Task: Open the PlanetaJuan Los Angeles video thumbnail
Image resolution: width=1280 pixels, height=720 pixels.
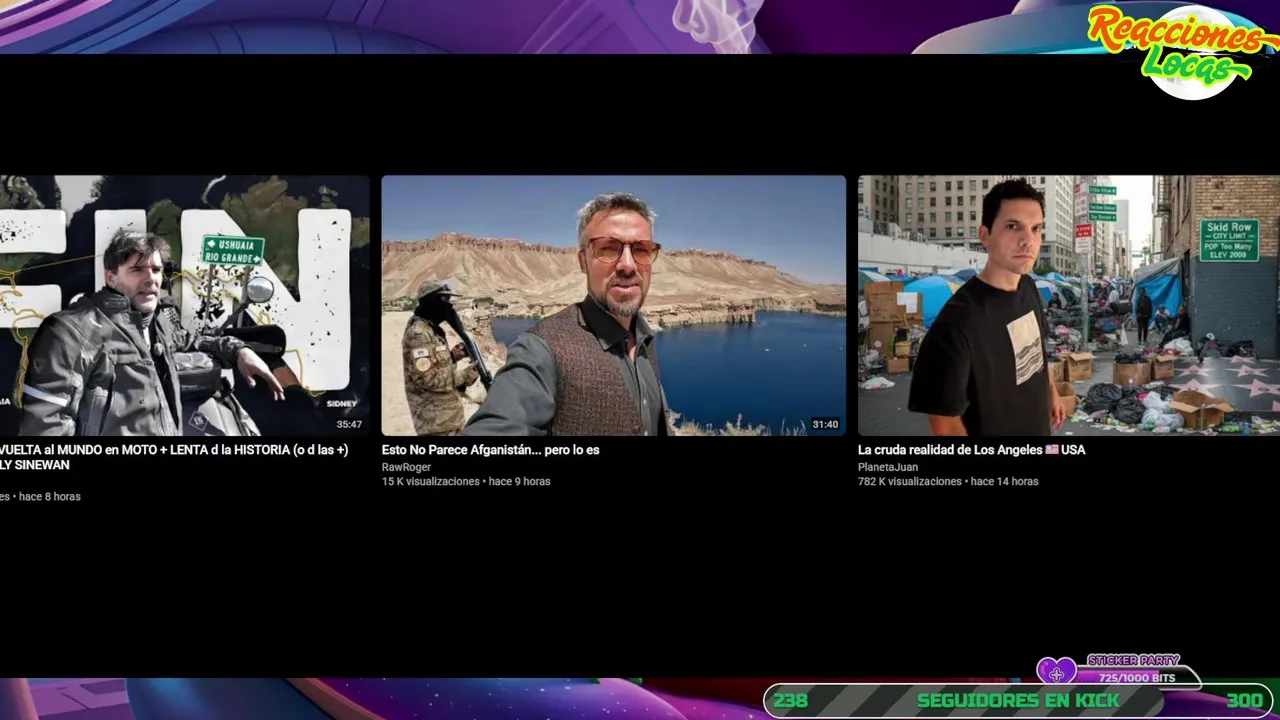Action: coord(1069,305)
